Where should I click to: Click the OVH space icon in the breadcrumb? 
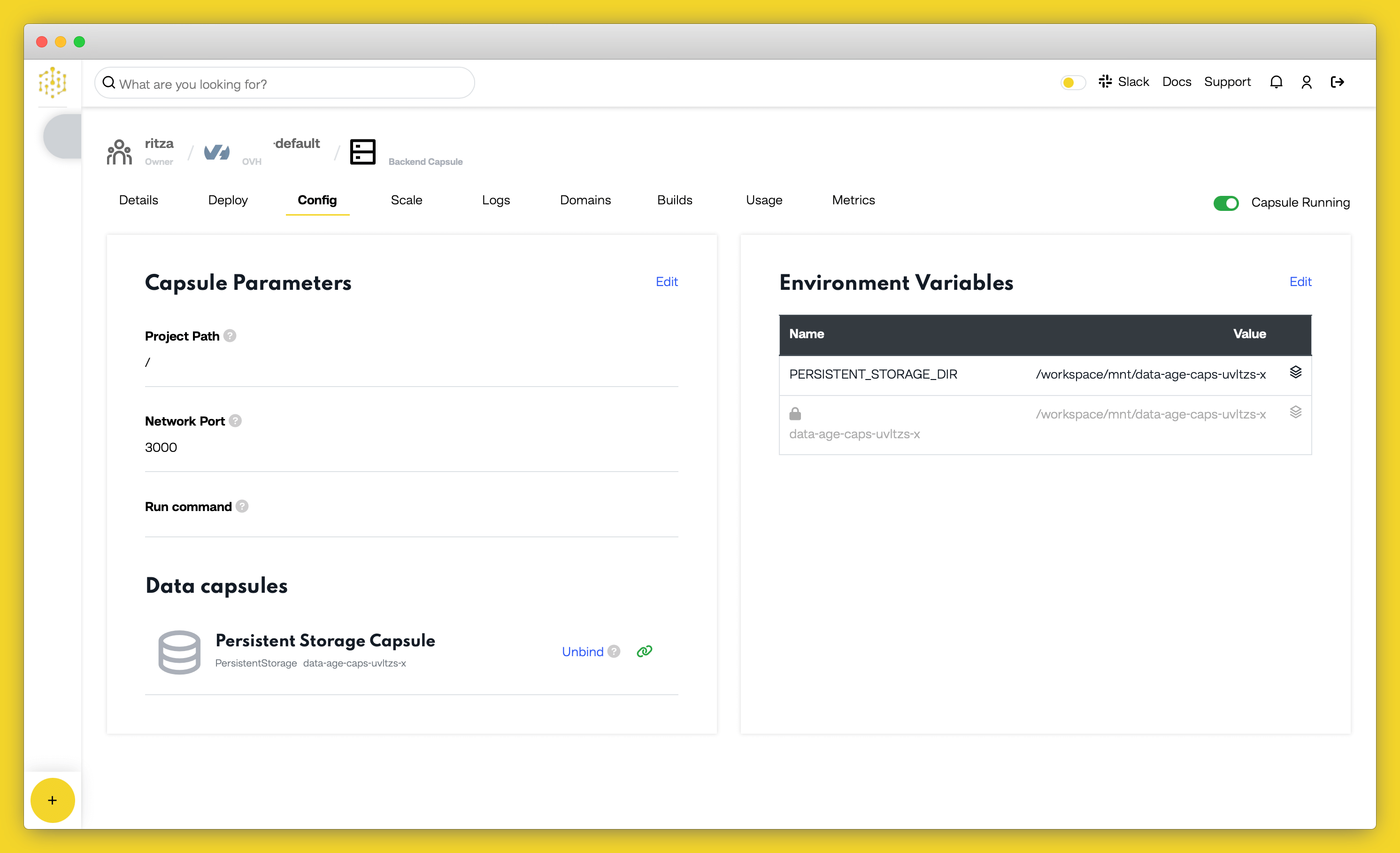[216, 152]
